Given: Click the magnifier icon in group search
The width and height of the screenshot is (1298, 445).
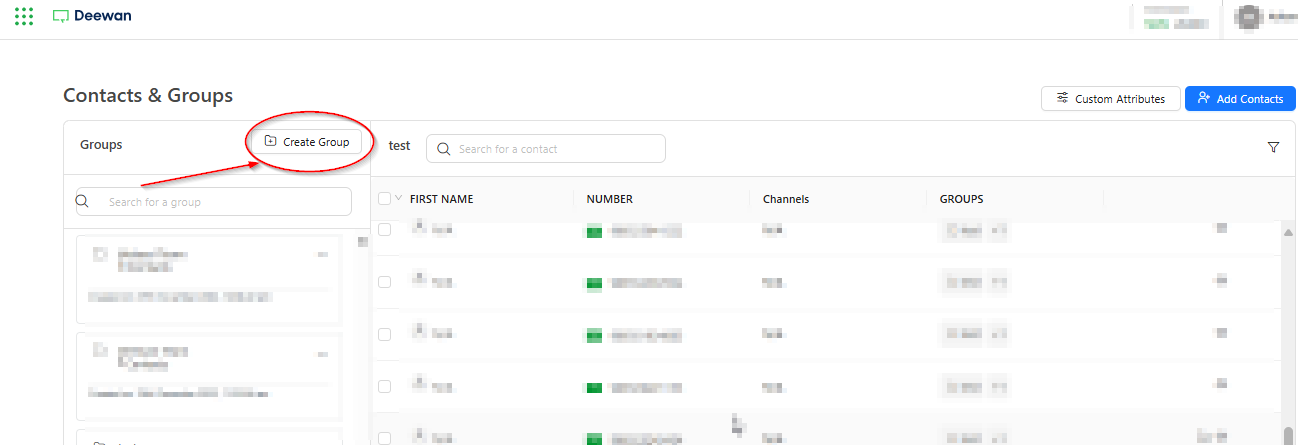Looking at the screenshot, I should click(84, 201).
